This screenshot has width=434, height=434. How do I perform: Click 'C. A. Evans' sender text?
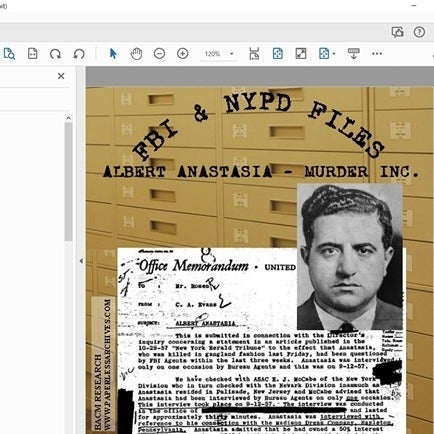(196, 305)
